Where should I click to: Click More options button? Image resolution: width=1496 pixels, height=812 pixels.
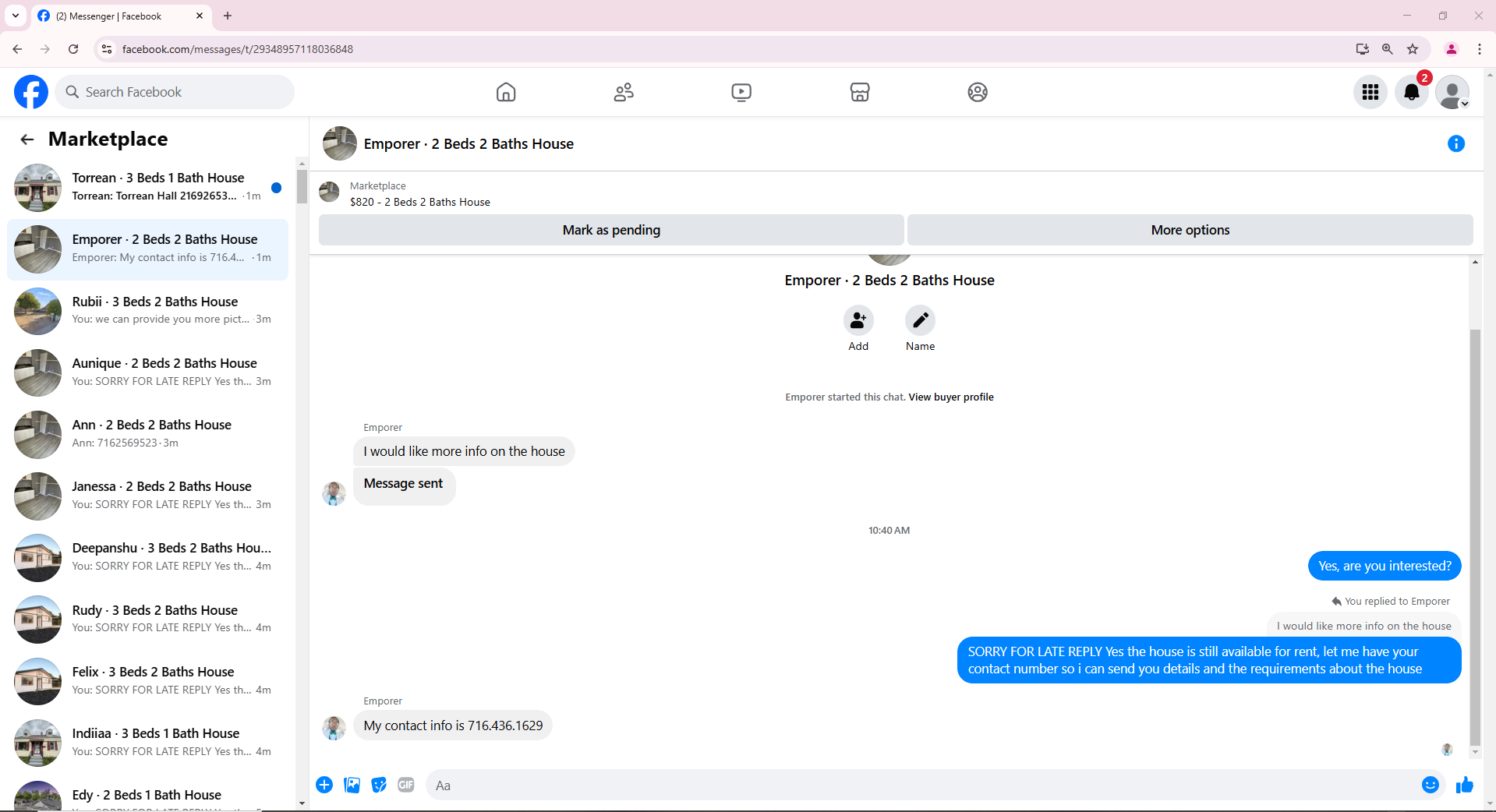point(1190,230)
